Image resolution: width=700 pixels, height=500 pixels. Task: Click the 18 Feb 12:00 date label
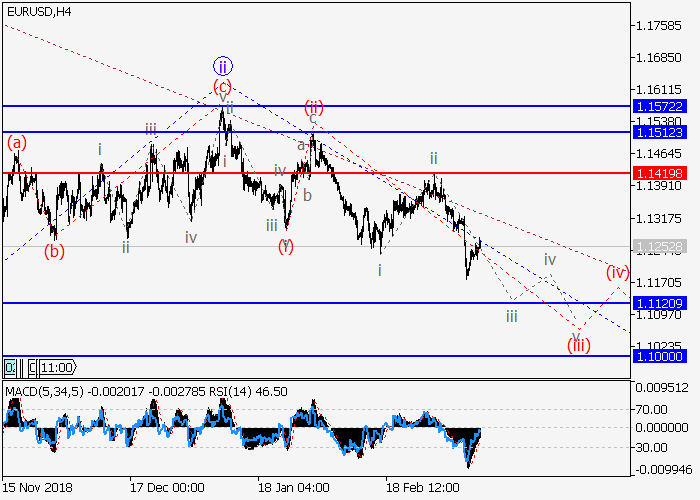424,487
